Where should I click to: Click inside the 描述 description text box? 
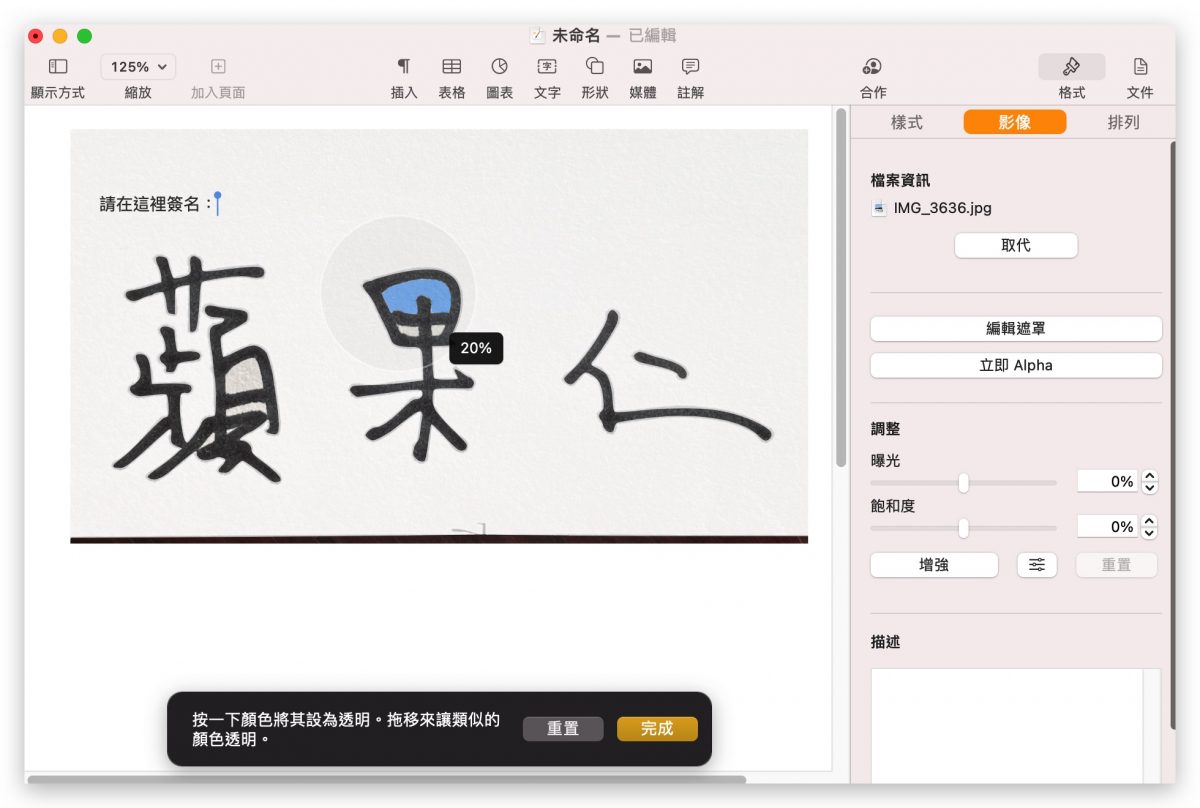coord(1007,725)
